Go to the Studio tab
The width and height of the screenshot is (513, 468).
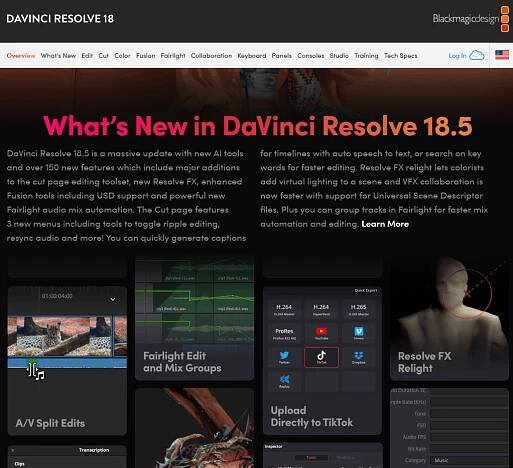point(339,56)
